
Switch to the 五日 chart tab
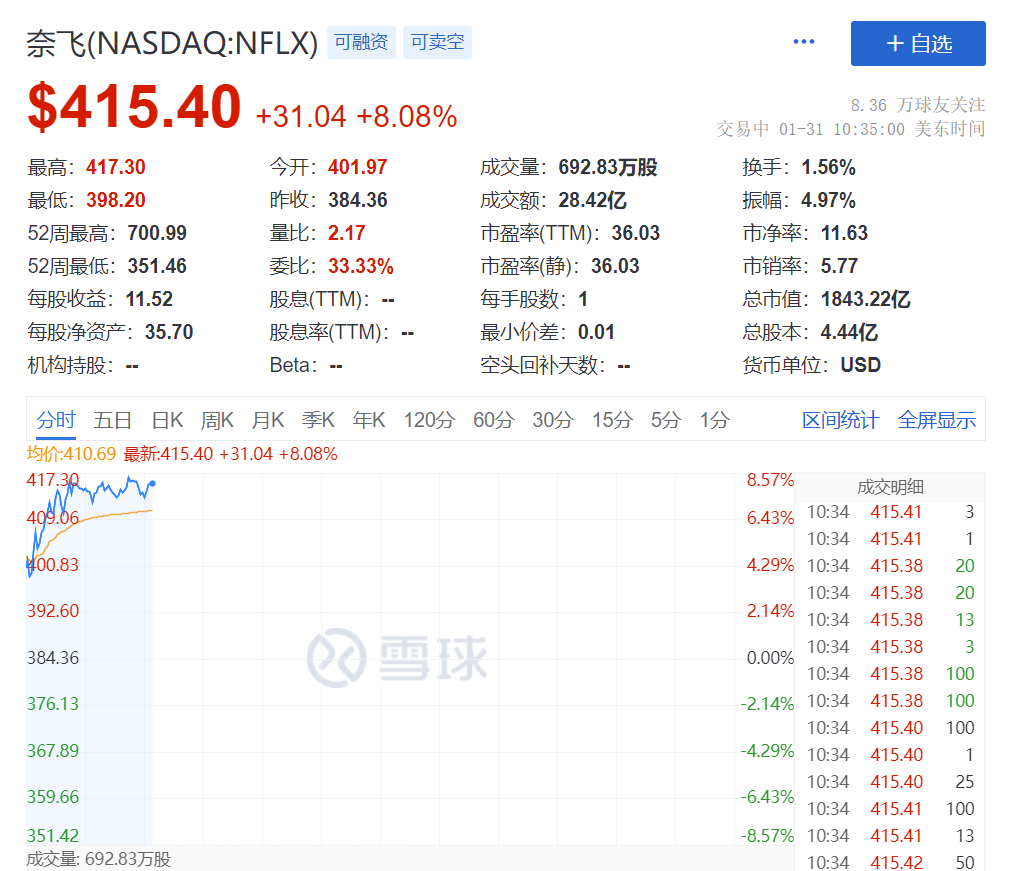click(112, 420)
